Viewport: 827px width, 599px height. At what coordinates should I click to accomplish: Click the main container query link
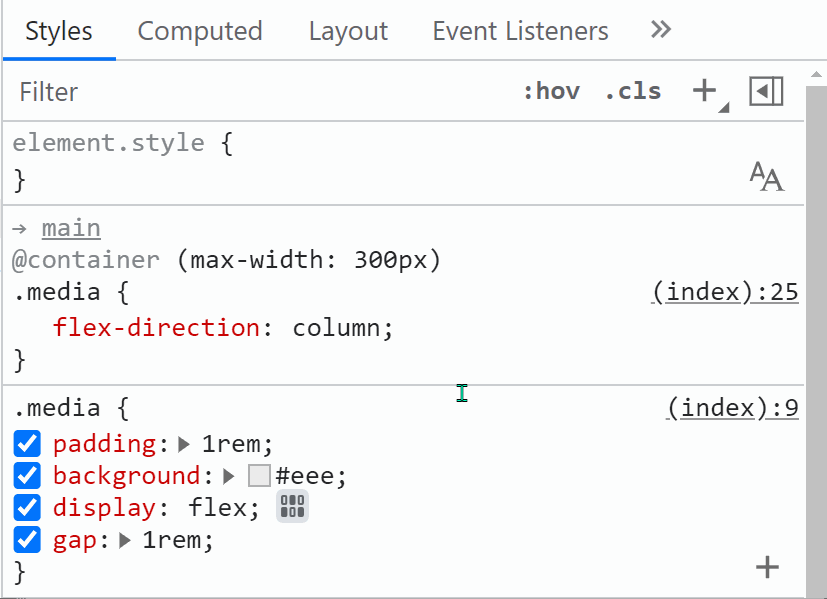(x=70, y=227)
